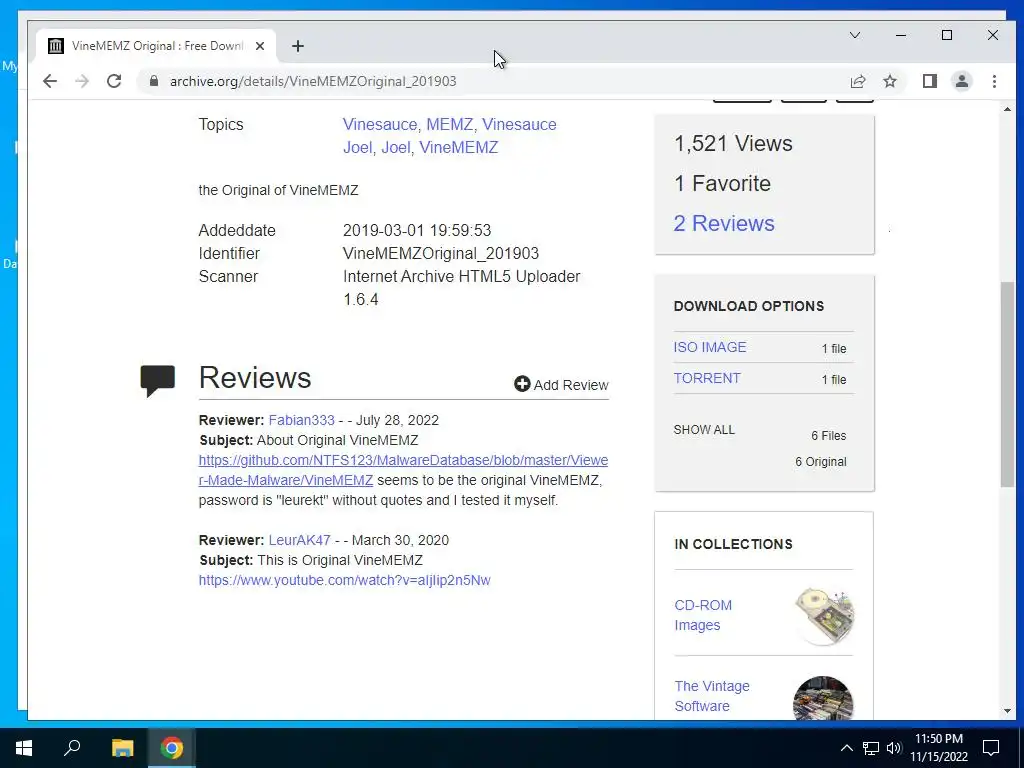The height and width of the screenshot is (768, 1024).
Task: Download the ISO IMAGE file
Action: (710, 347)
